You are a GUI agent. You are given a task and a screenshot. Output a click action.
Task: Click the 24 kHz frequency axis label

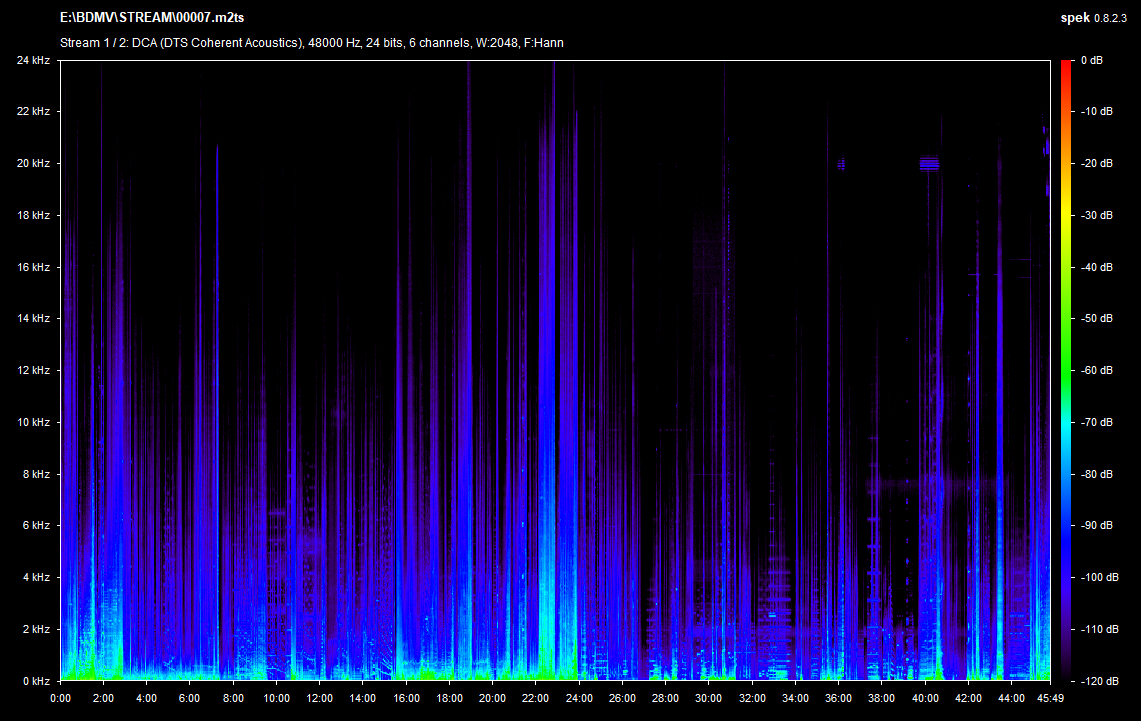pyautogui.click(x=34, y=60)
